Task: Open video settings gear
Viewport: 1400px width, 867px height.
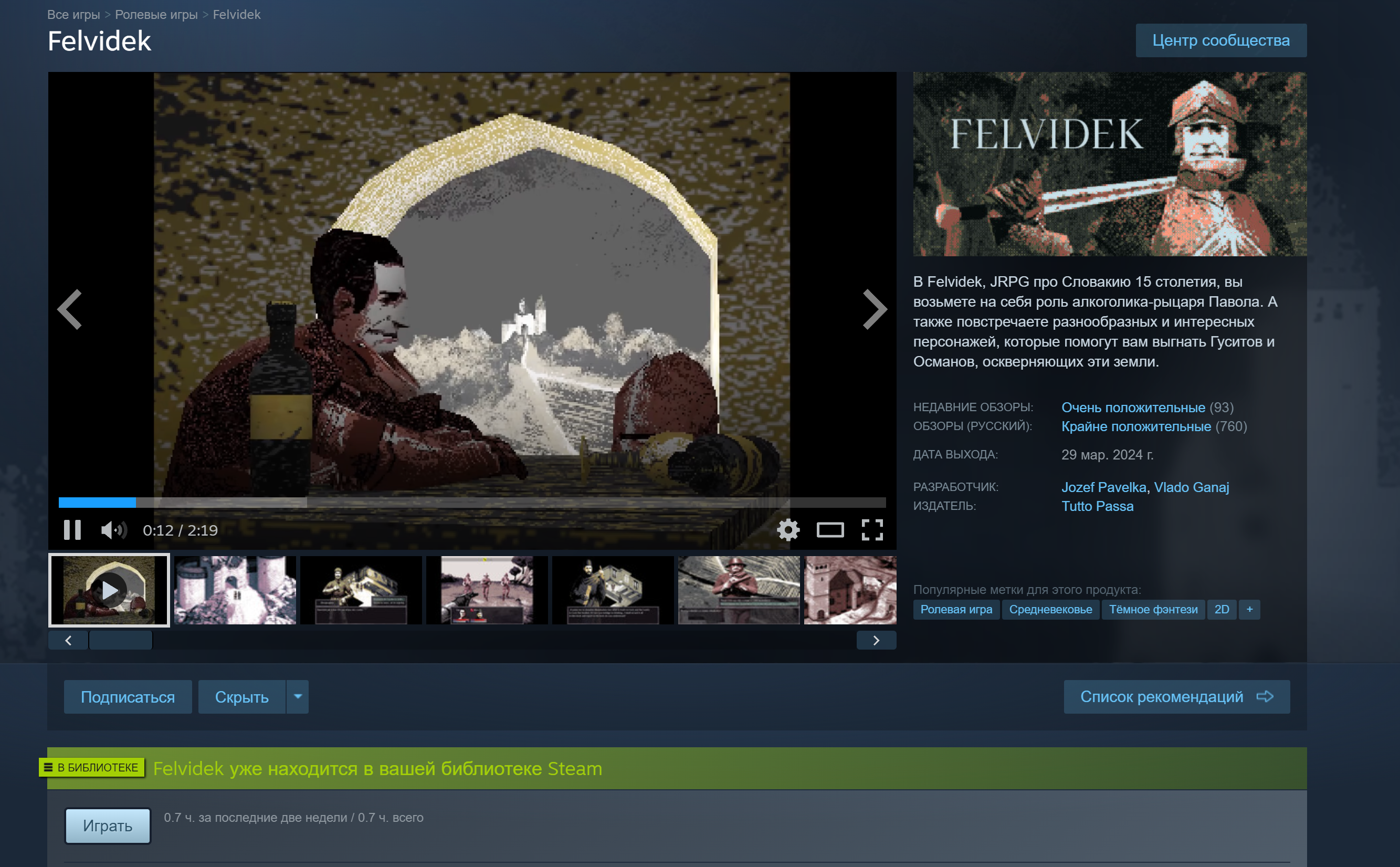Action: tap(788, 530)
